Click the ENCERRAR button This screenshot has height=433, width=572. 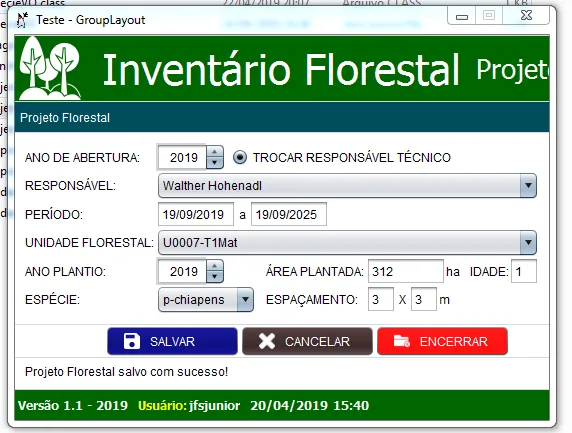(442, 341)
